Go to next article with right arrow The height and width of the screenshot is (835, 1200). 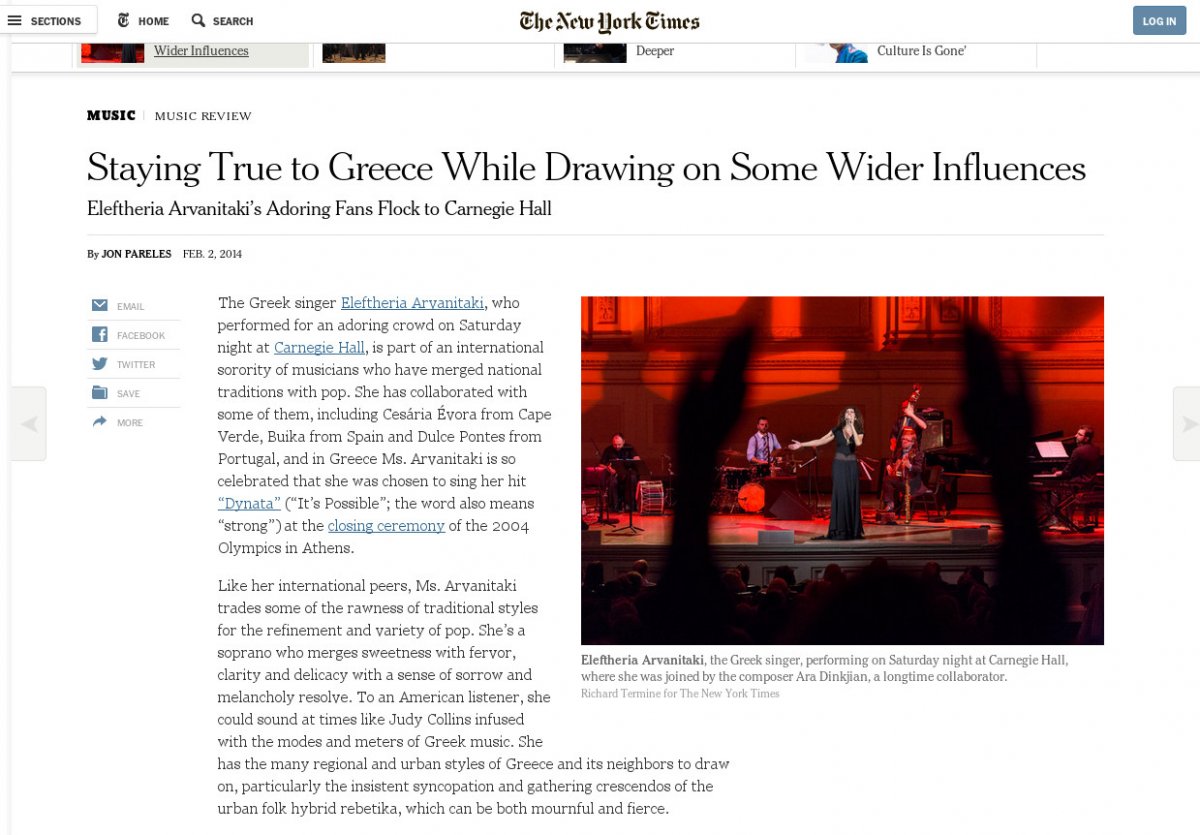tap(1187, 424)
